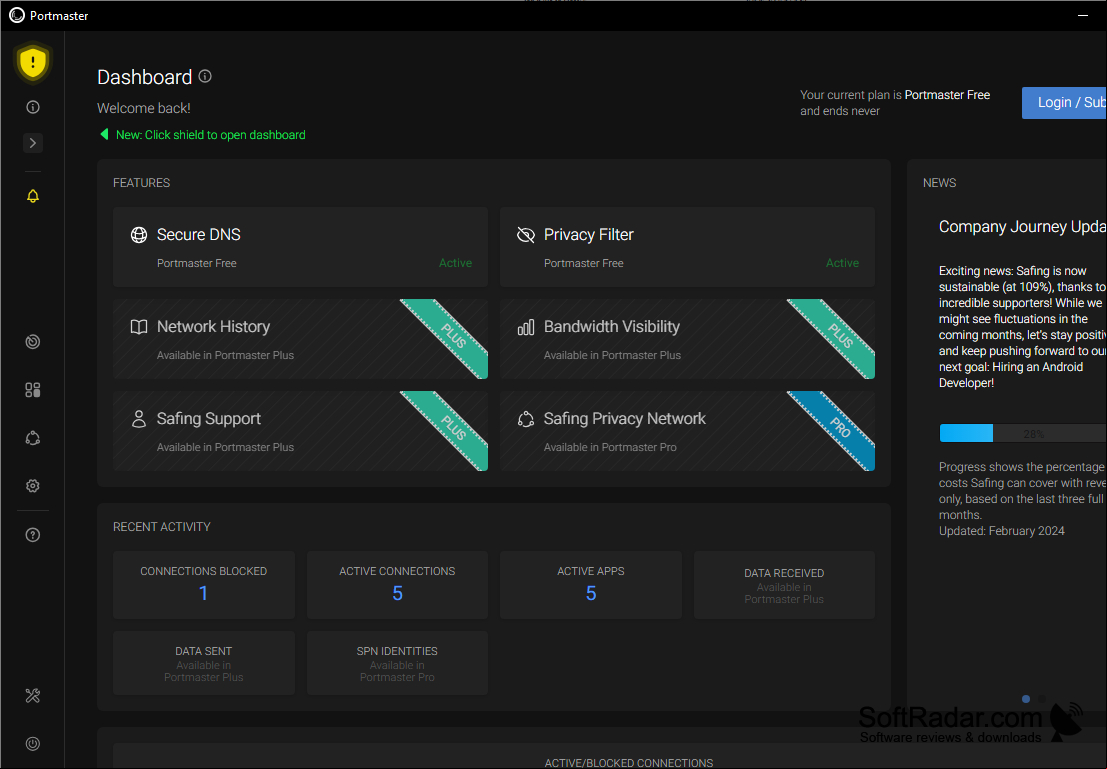Click the 'Network History' card title
1107x769 pixels.
(x=213, y=326)
